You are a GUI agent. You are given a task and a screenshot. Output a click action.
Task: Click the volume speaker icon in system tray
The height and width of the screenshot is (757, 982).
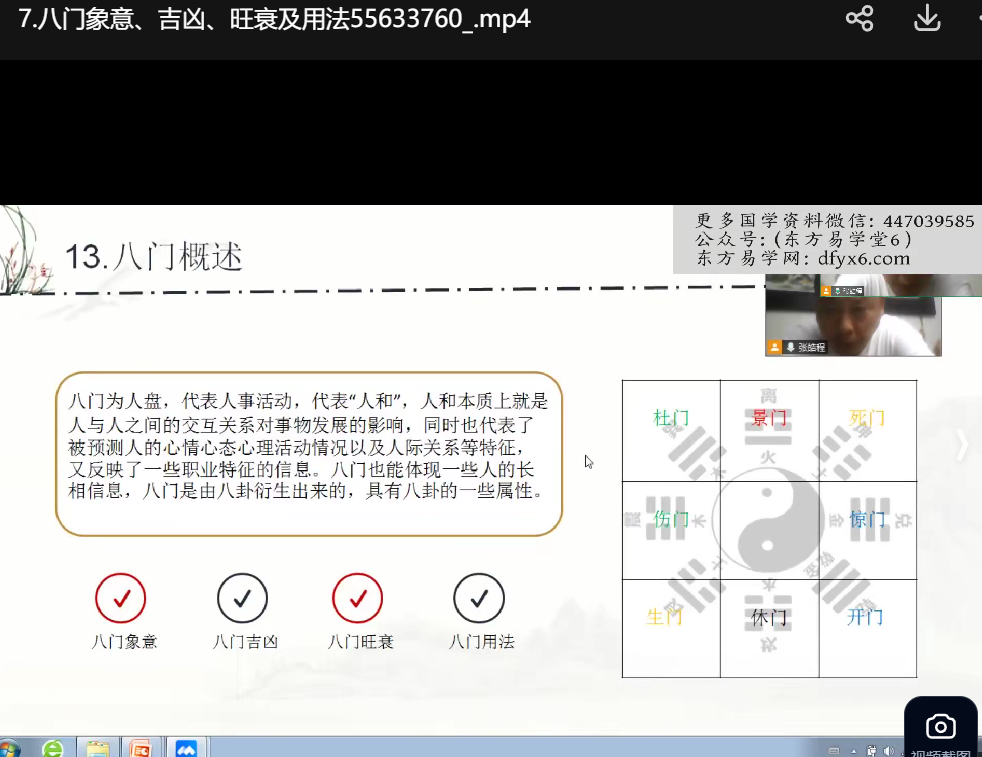click(x=888, y=750)
